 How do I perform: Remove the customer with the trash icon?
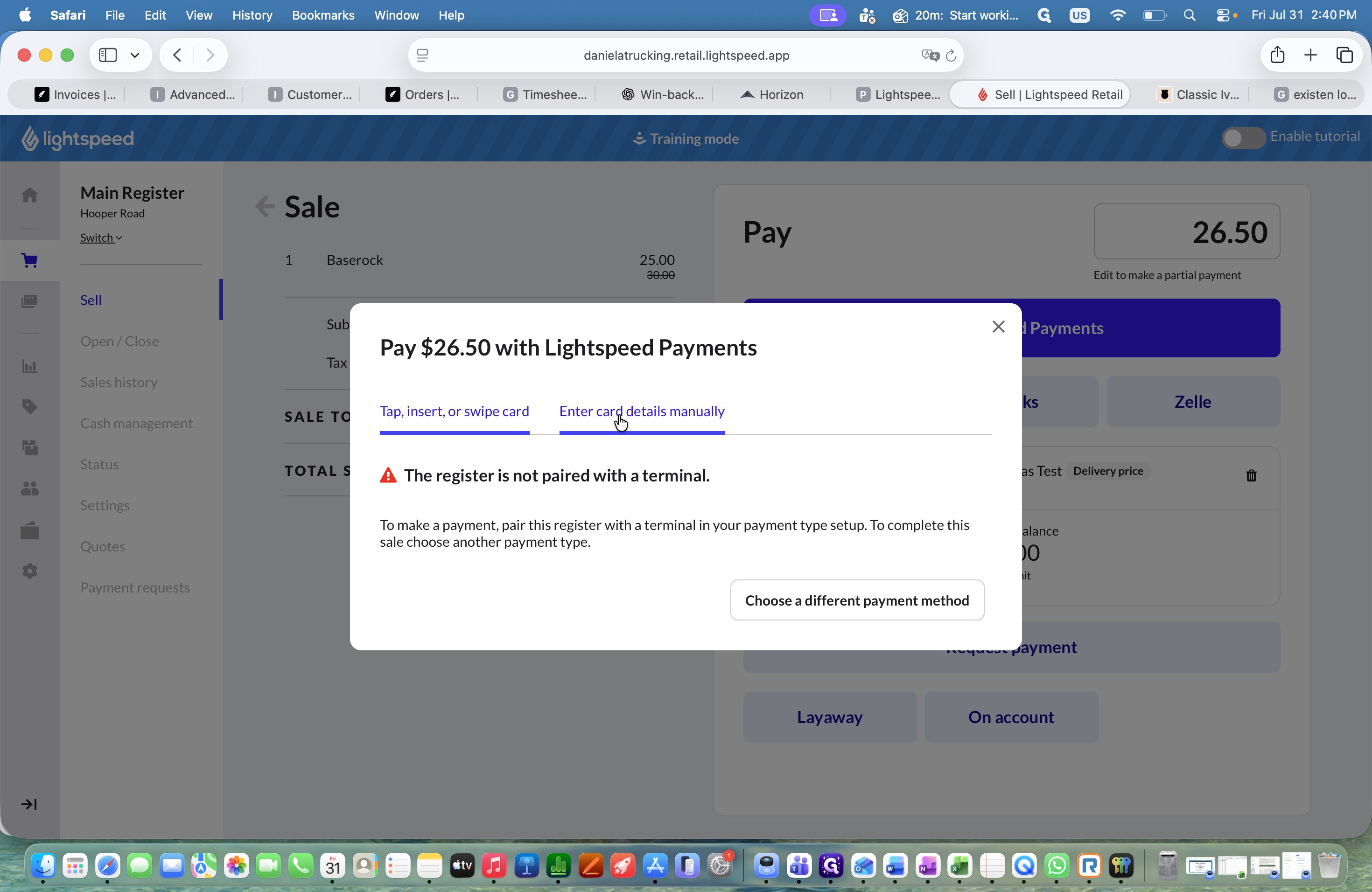pyautogui.click(x=1251, y=475)
